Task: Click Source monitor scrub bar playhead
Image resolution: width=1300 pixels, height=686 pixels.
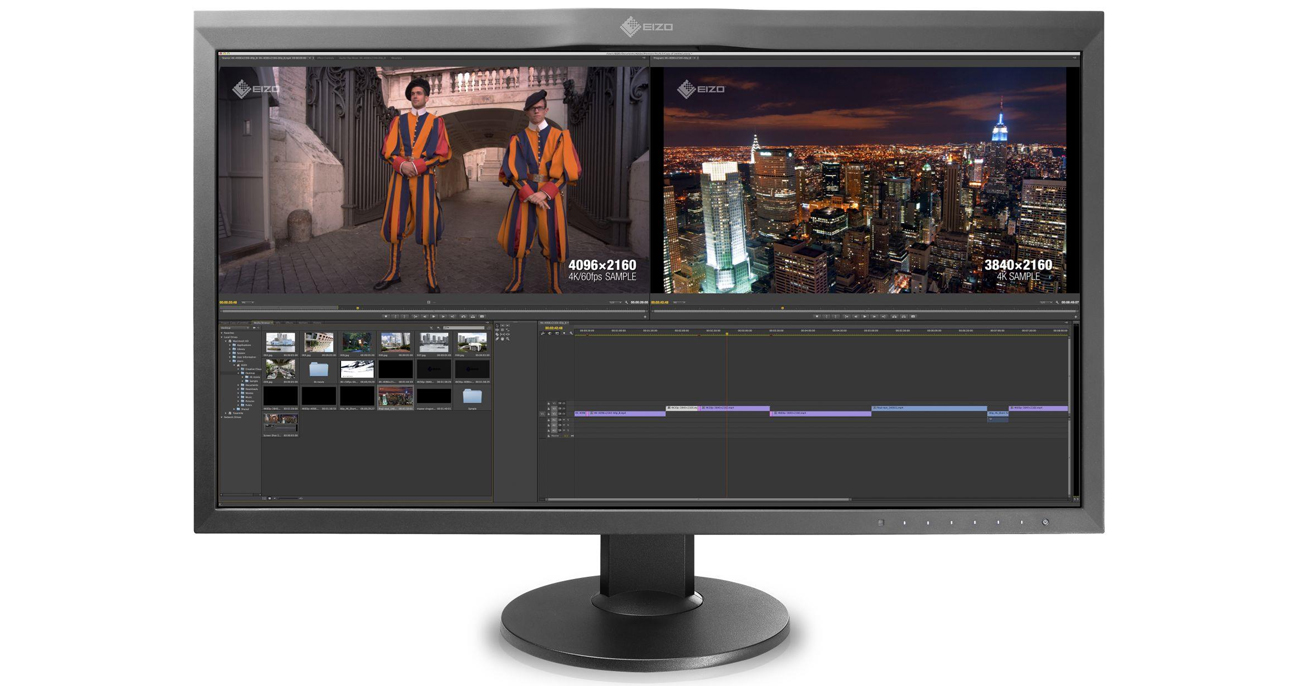Action: [x=358, y=308]
